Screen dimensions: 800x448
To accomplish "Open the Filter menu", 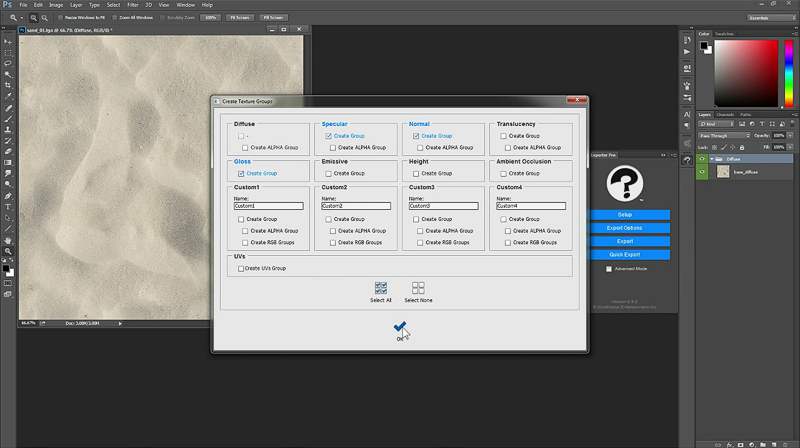I will coord(132,5).
